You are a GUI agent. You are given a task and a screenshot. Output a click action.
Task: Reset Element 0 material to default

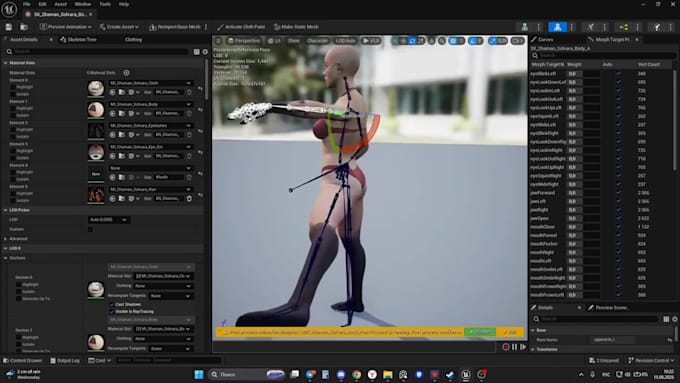click(200, 88)
